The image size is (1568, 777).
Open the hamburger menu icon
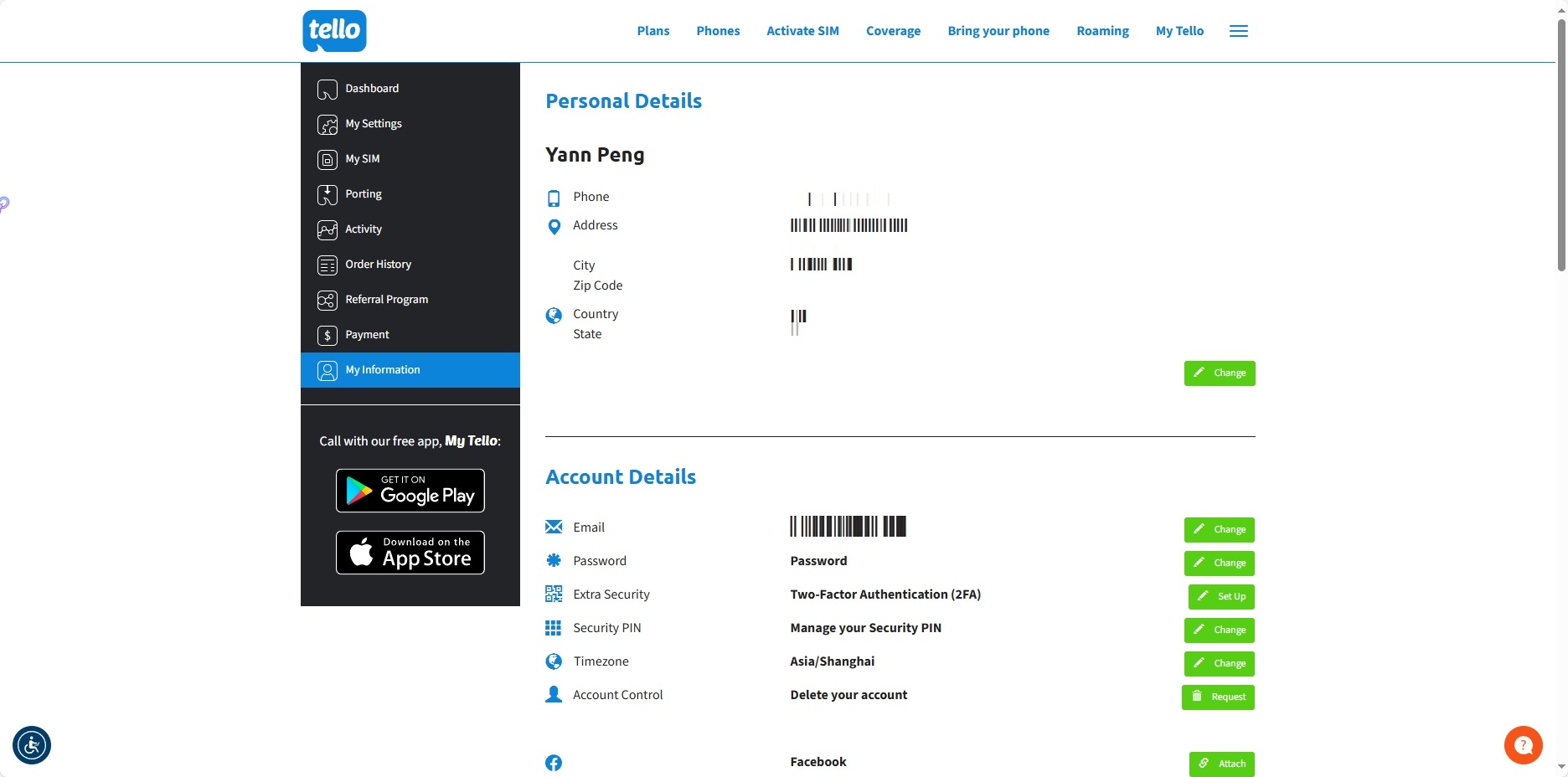click(1239, 31)
